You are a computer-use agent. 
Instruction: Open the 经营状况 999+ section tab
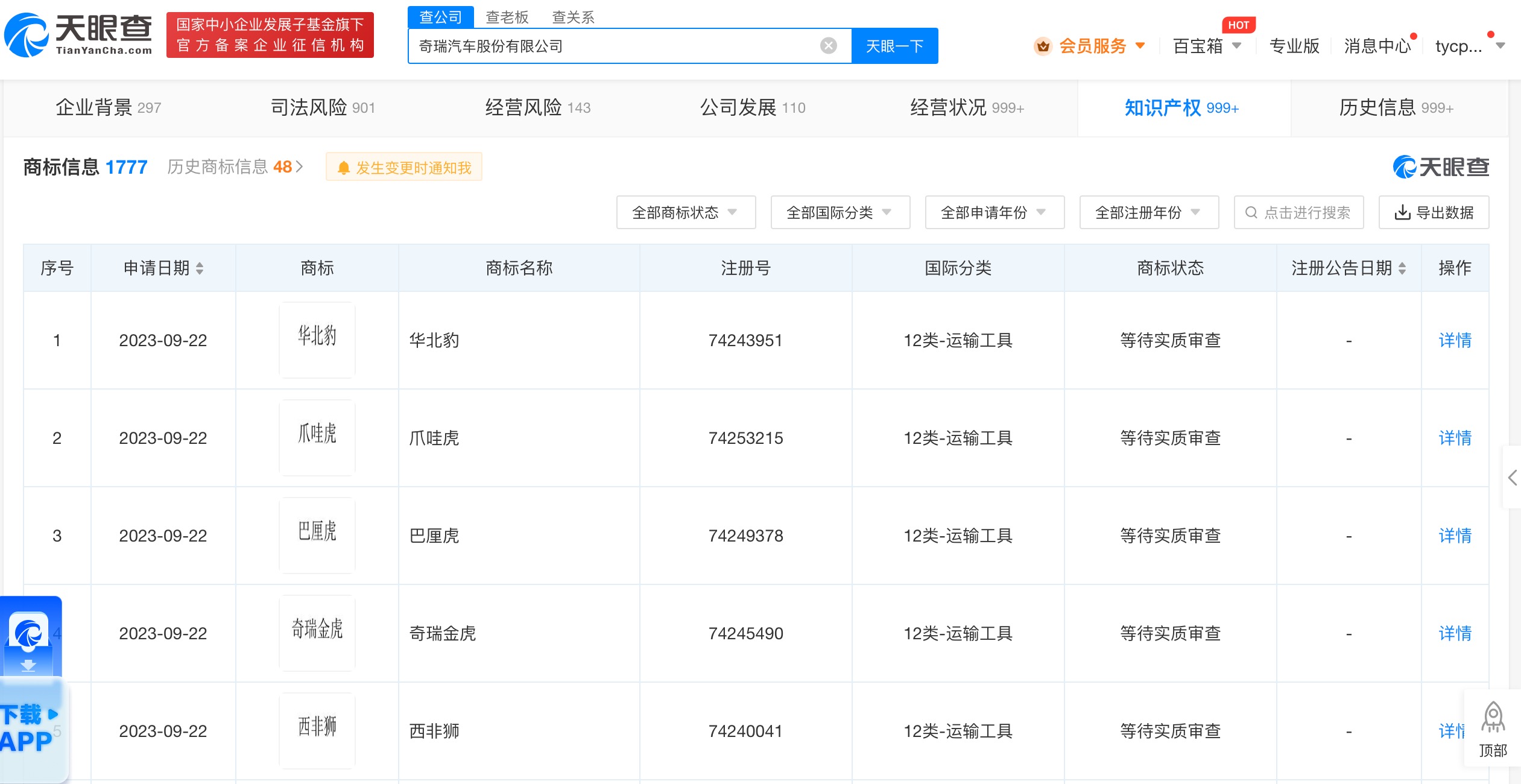[x=967, y=107]
